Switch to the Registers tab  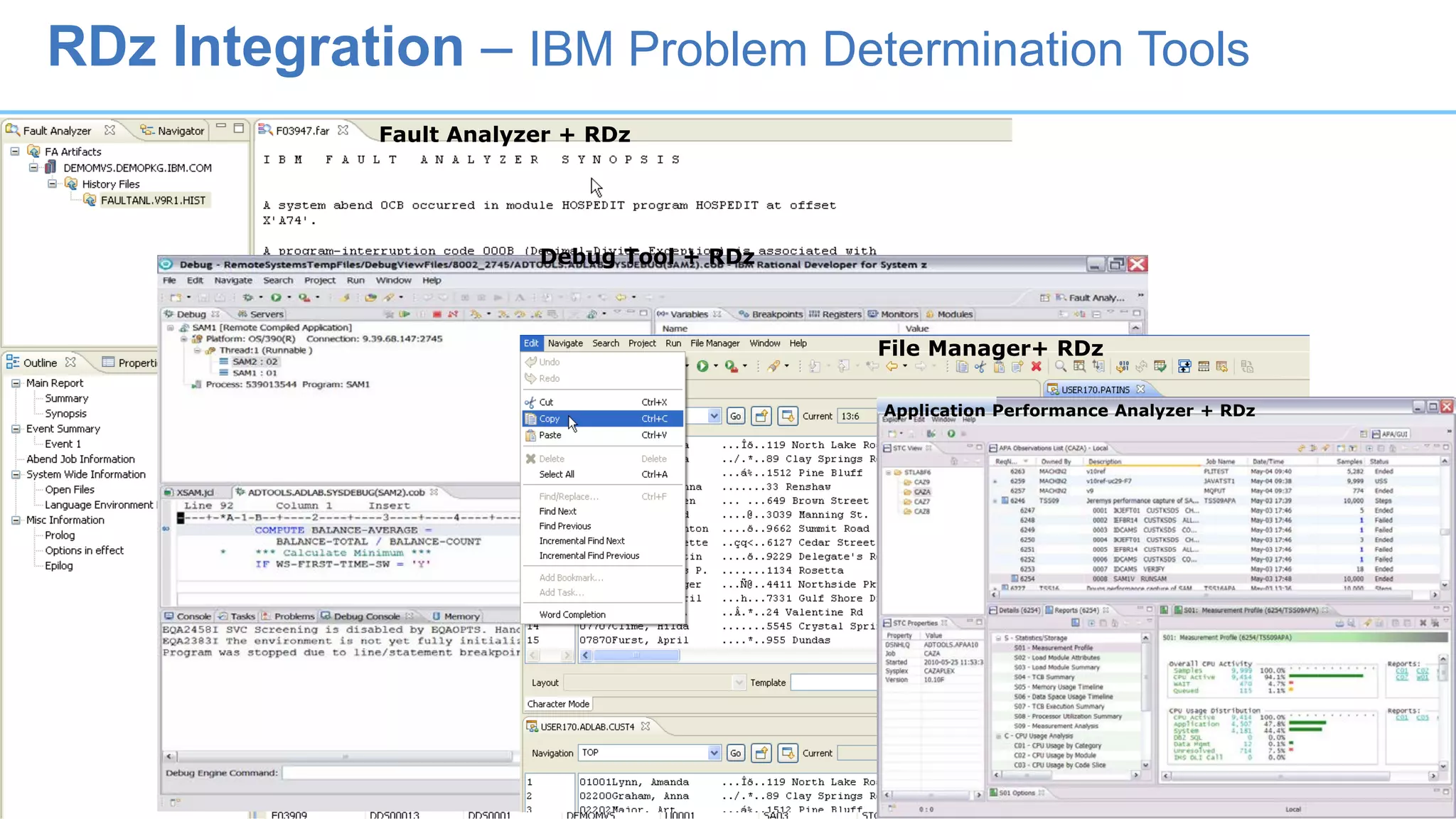(x=835, y=314)
